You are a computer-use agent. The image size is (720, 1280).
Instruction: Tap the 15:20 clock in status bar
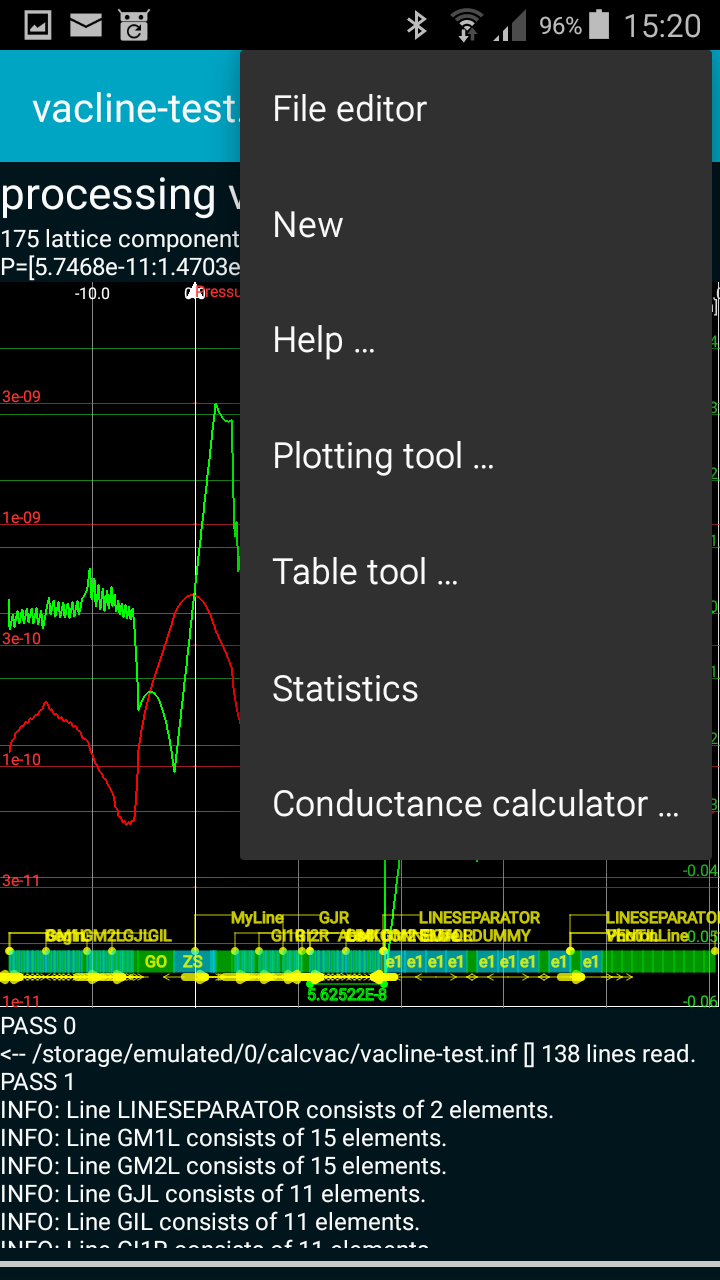(662, 25)
